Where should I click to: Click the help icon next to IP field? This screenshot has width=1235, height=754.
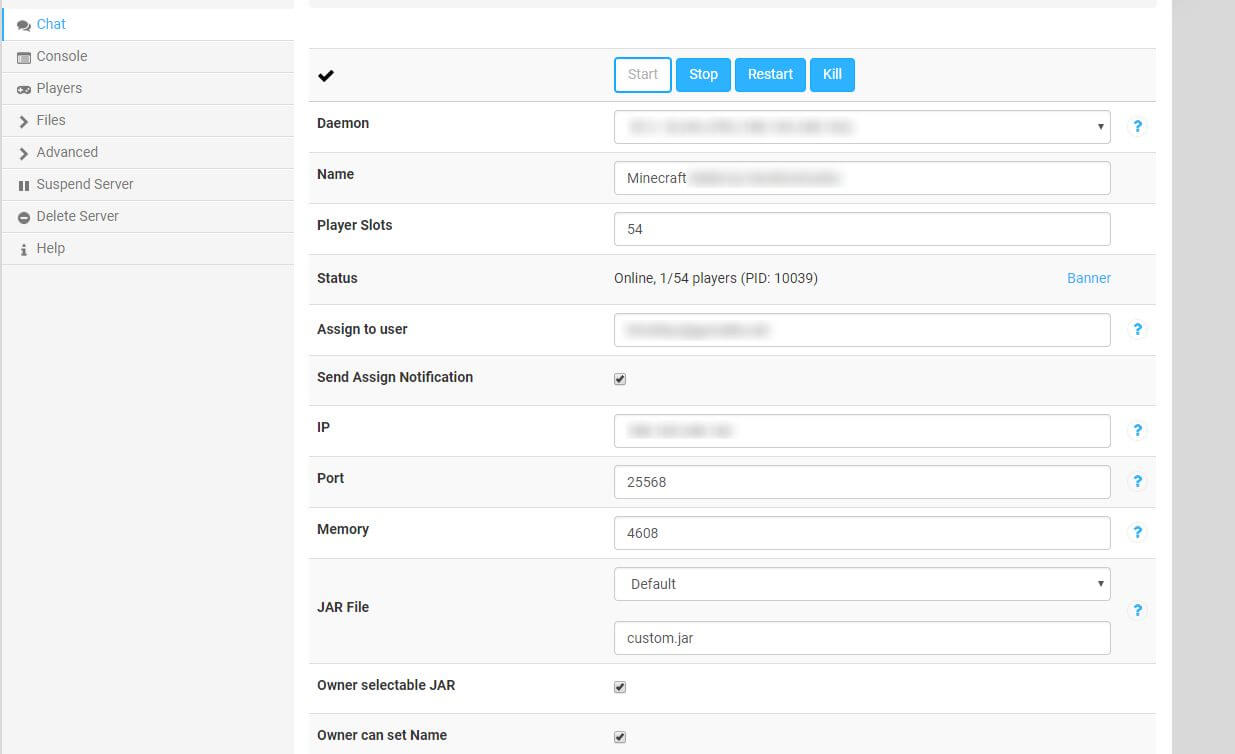point(1137,430)
